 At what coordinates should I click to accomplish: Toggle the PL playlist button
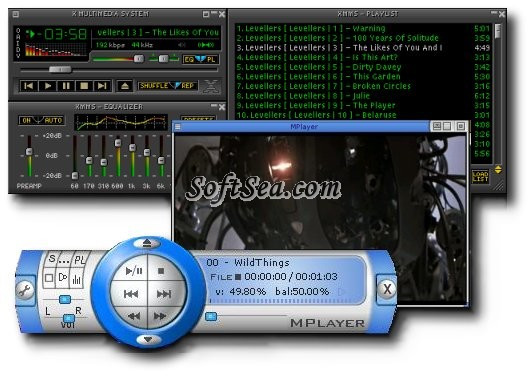click(211, 60)
